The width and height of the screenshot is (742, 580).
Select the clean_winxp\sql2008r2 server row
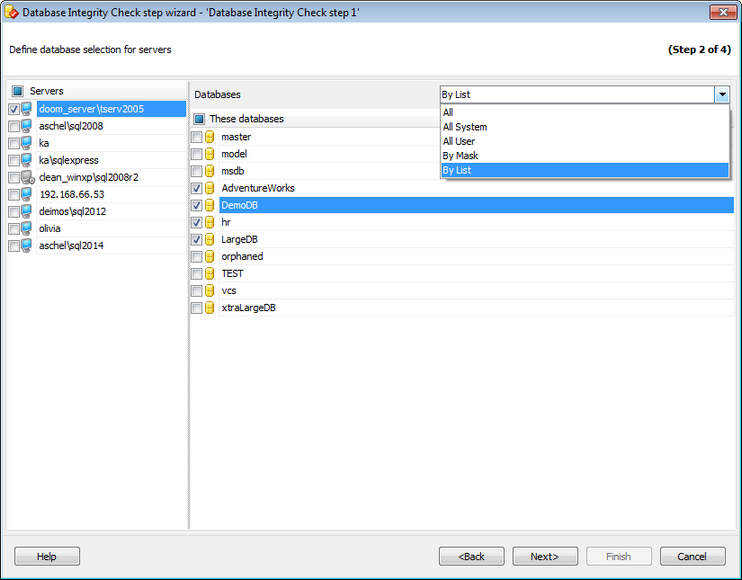[111, 177]
